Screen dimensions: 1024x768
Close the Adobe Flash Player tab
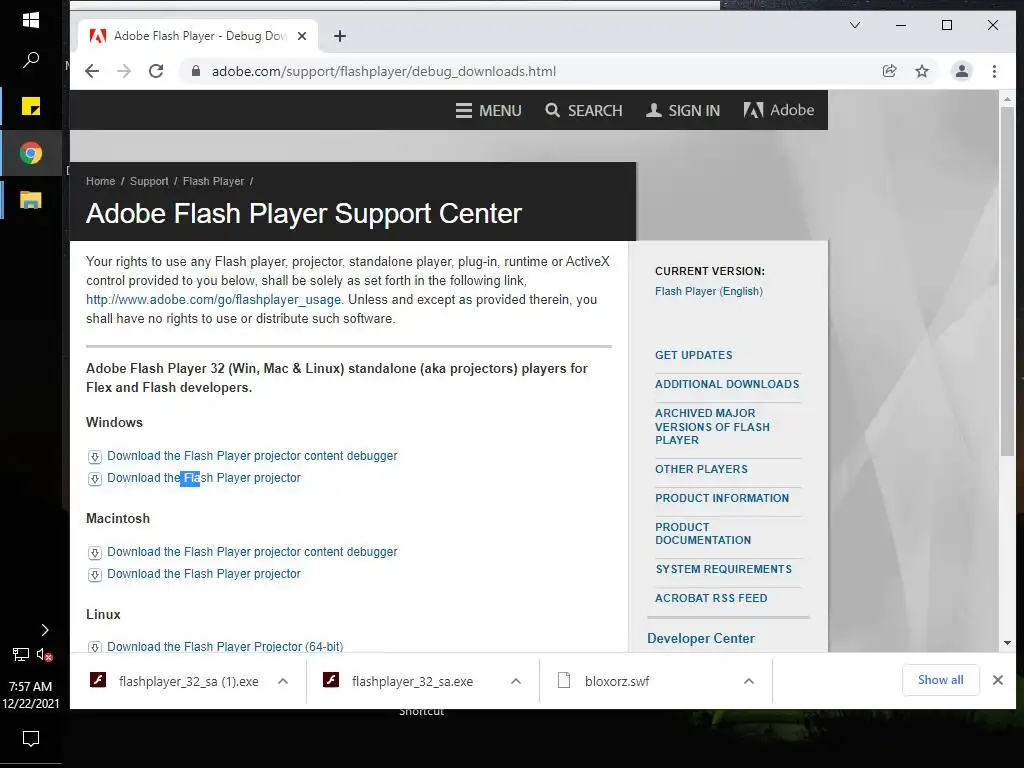click(302, 36)
